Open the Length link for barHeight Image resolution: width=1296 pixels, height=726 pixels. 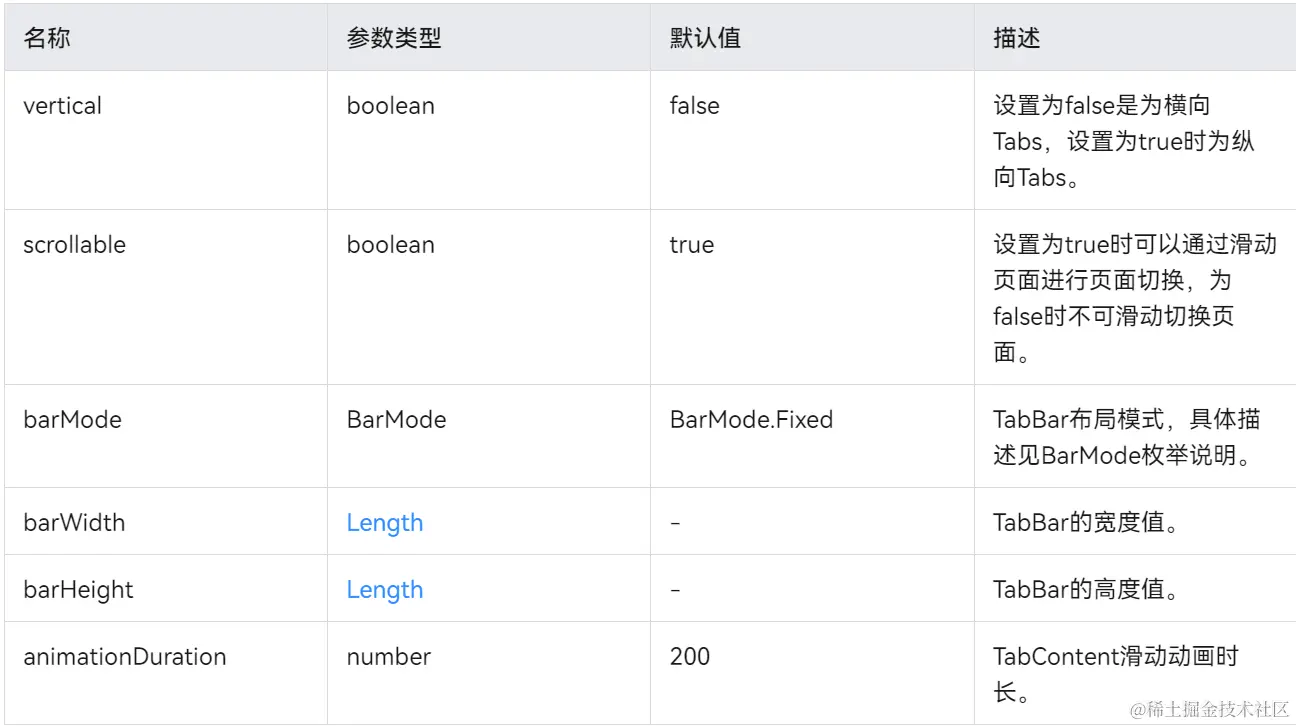pos(385,589)
